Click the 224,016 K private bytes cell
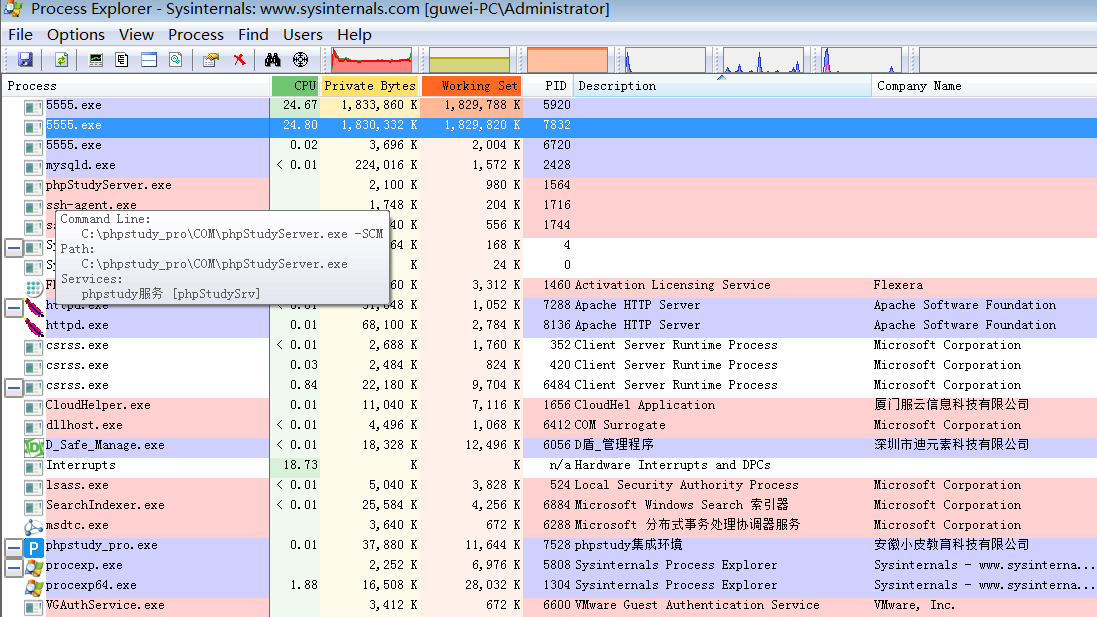 pyautogui.click(x=386, y=165)
